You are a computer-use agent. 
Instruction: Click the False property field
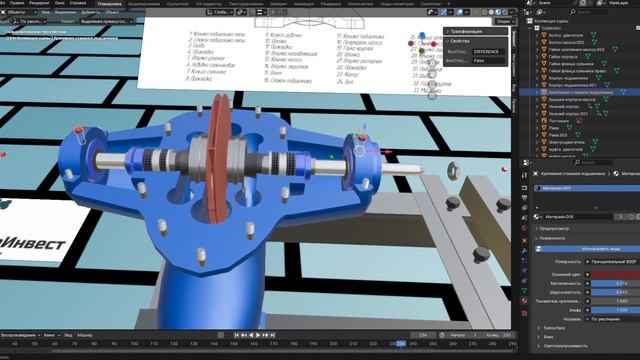(489, 60)
